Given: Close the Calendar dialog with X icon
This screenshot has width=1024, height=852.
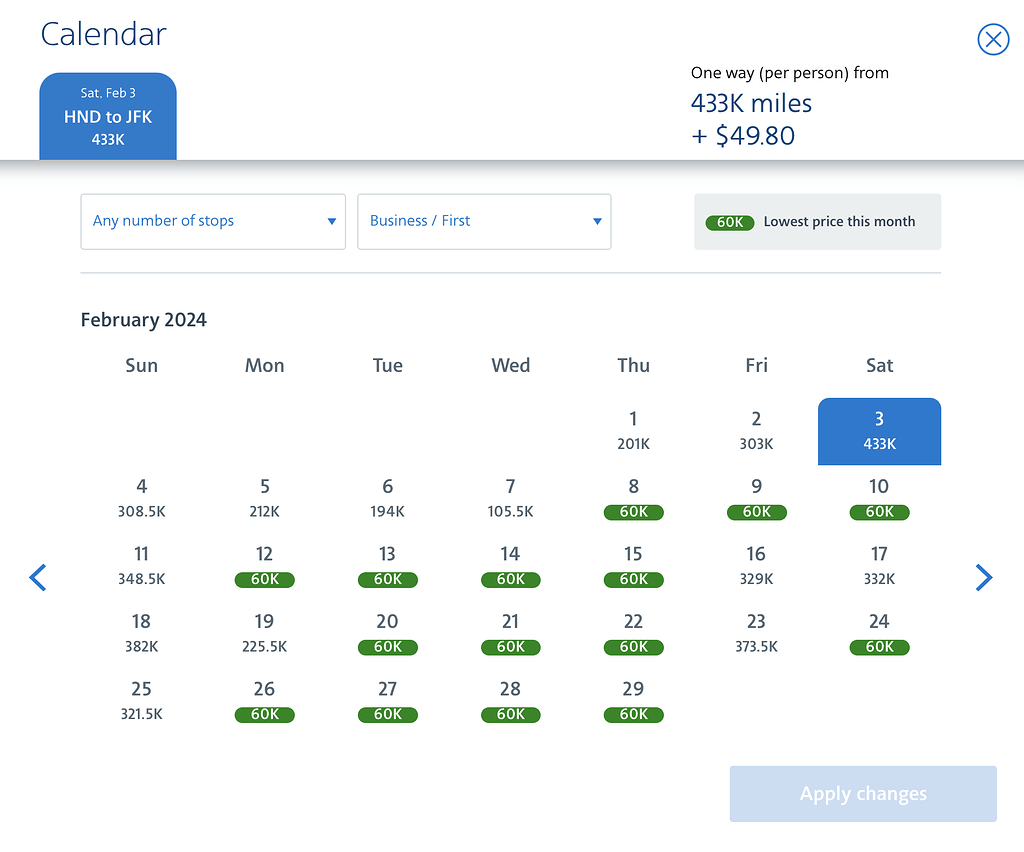Looking at the screenshot, I should click(992, 40).
